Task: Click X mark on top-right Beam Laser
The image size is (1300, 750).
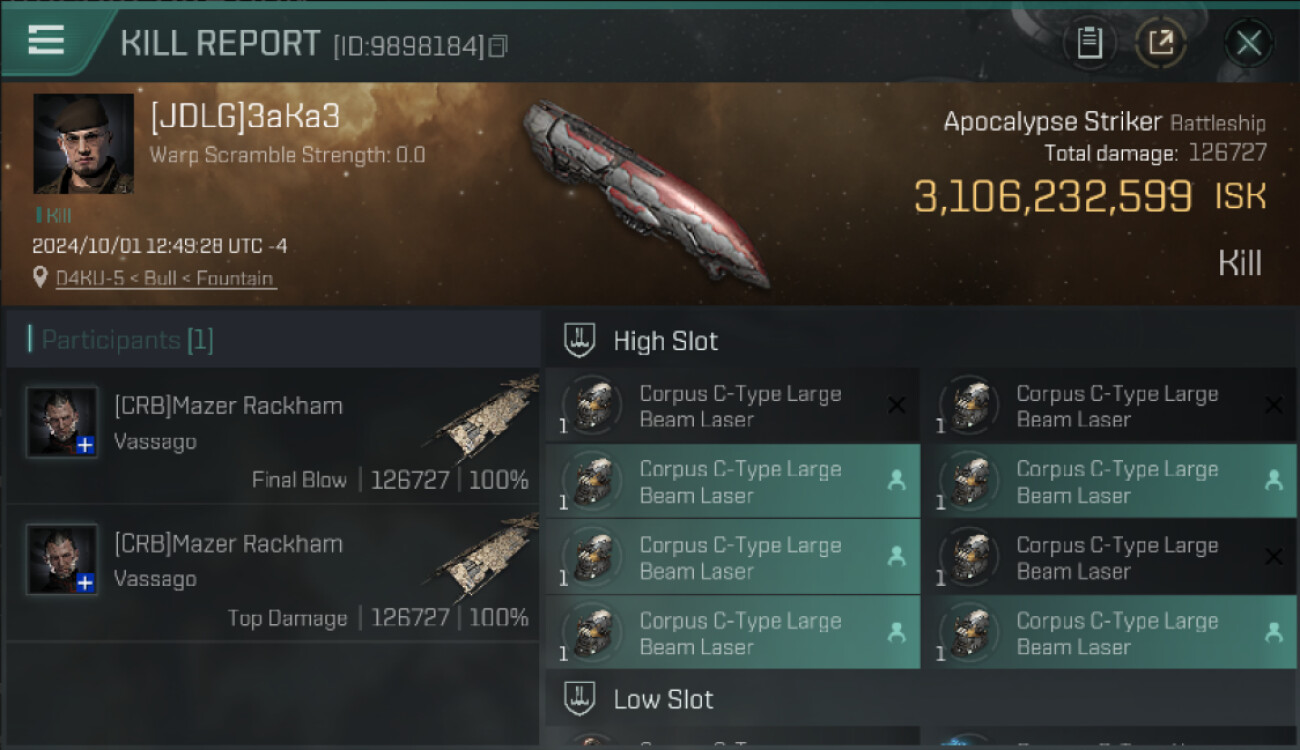Action: (x=1273, y=405)
